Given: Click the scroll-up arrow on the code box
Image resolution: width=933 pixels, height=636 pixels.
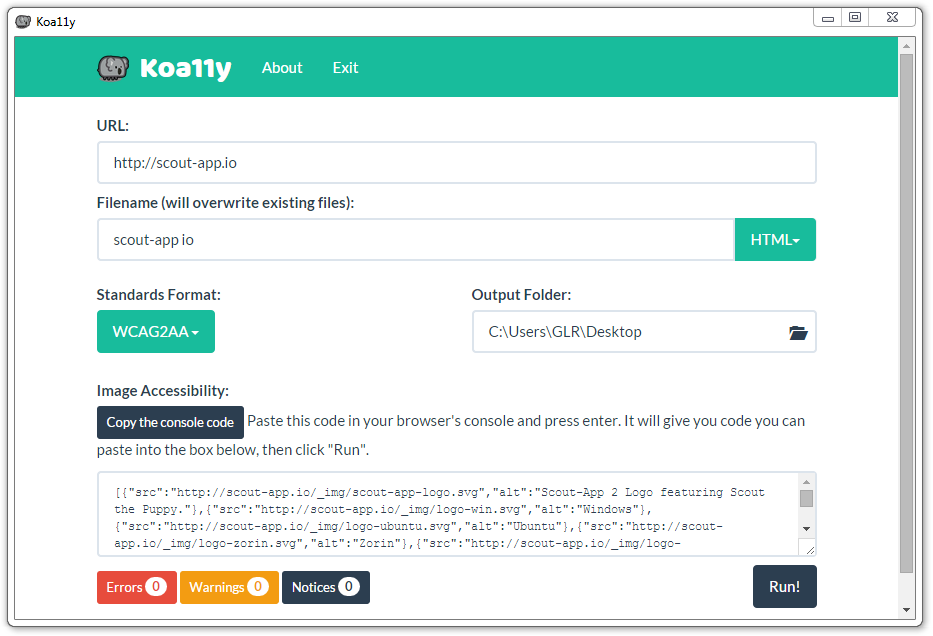Looking at the screenshot, I should 806,480.
